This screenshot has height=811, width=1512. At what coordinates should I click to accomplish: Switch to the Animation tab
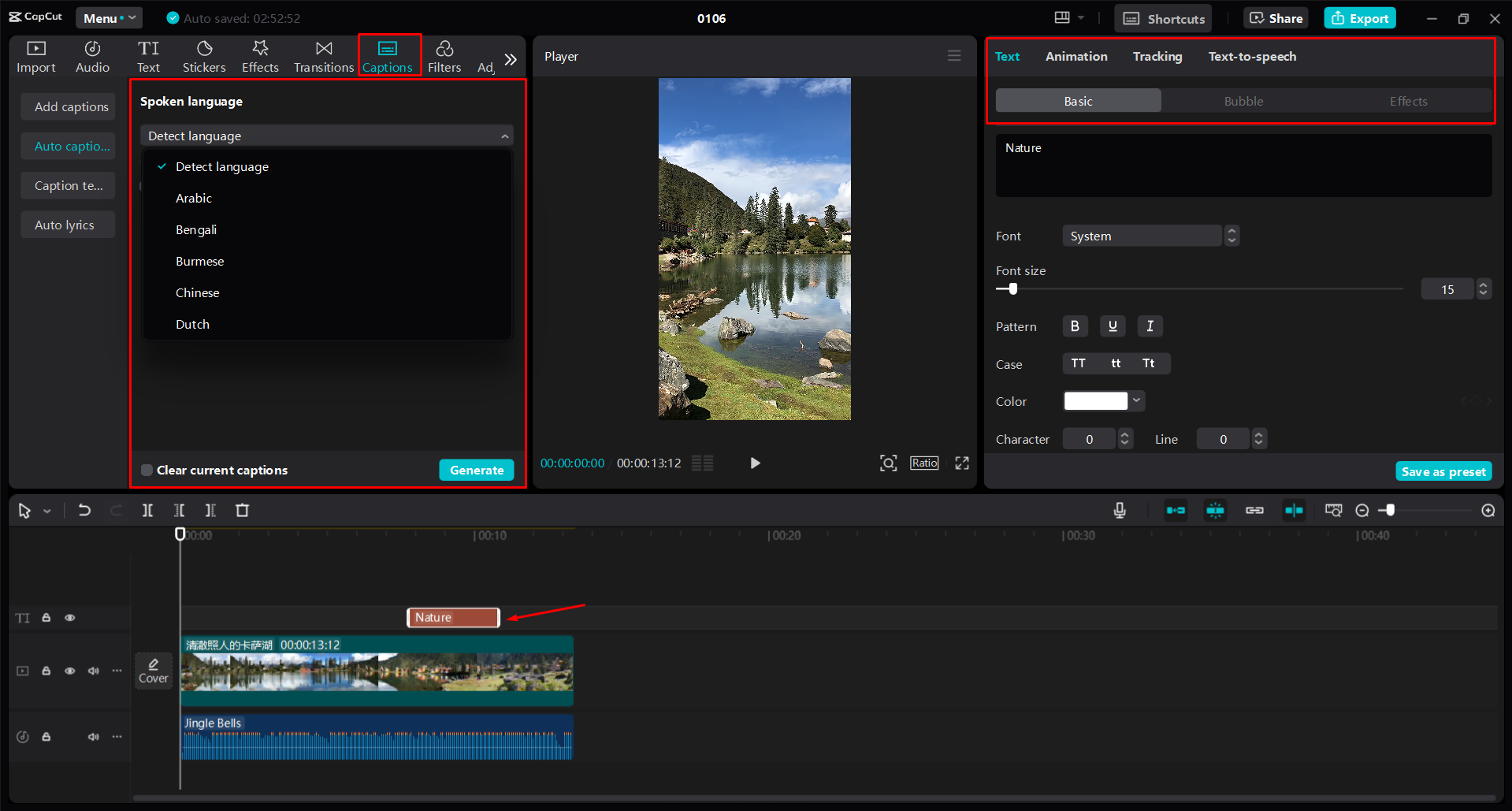[x=1075, y=56]
